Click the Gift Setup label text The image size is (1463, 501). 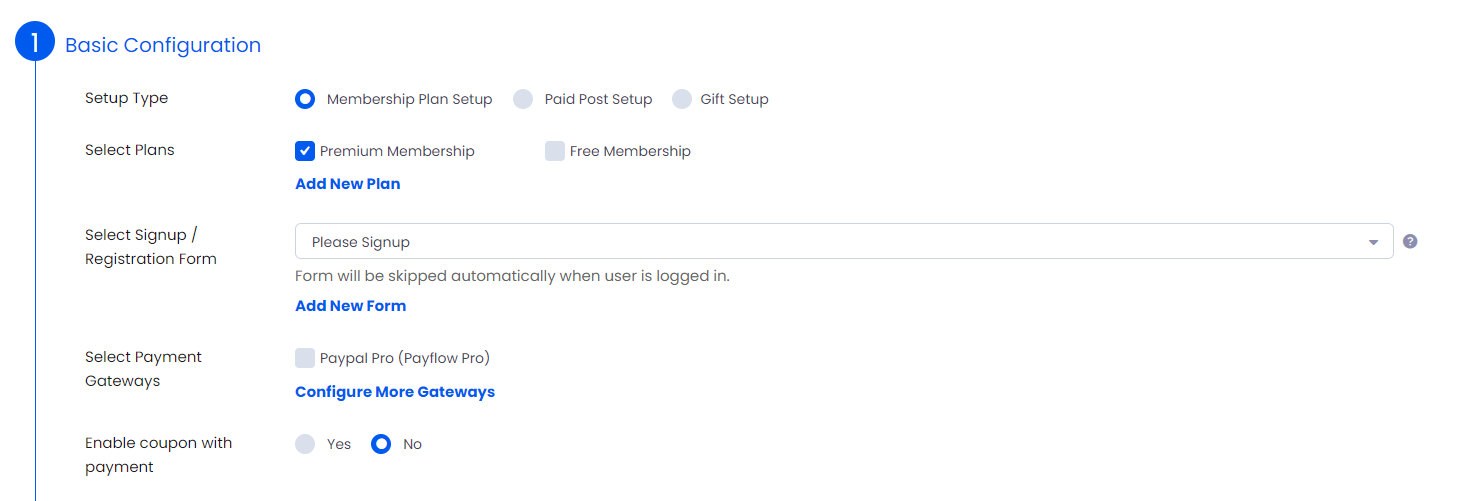pyautogui.click(x=734, y=99)
